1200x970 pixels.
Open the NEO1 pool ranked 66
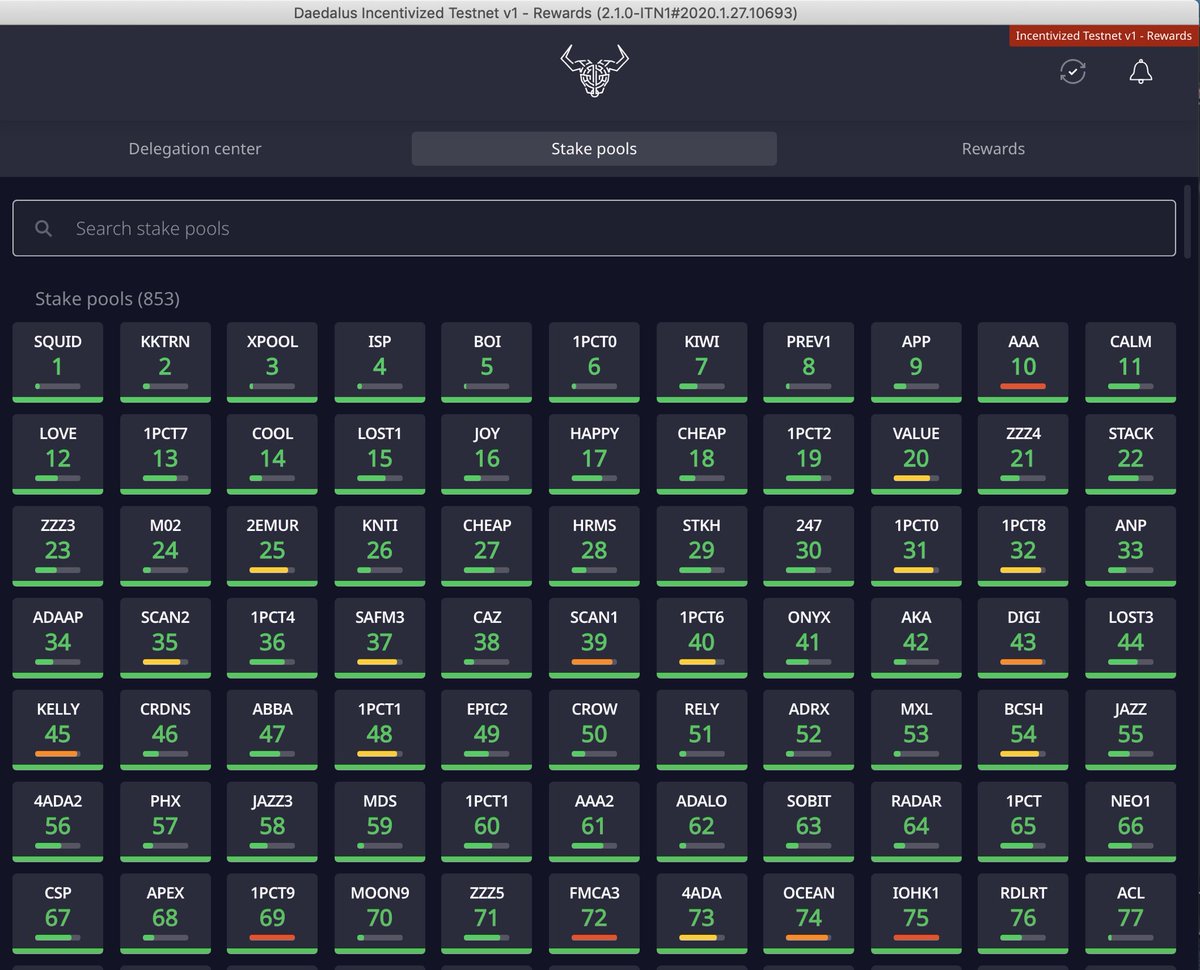coord(1130,822)
